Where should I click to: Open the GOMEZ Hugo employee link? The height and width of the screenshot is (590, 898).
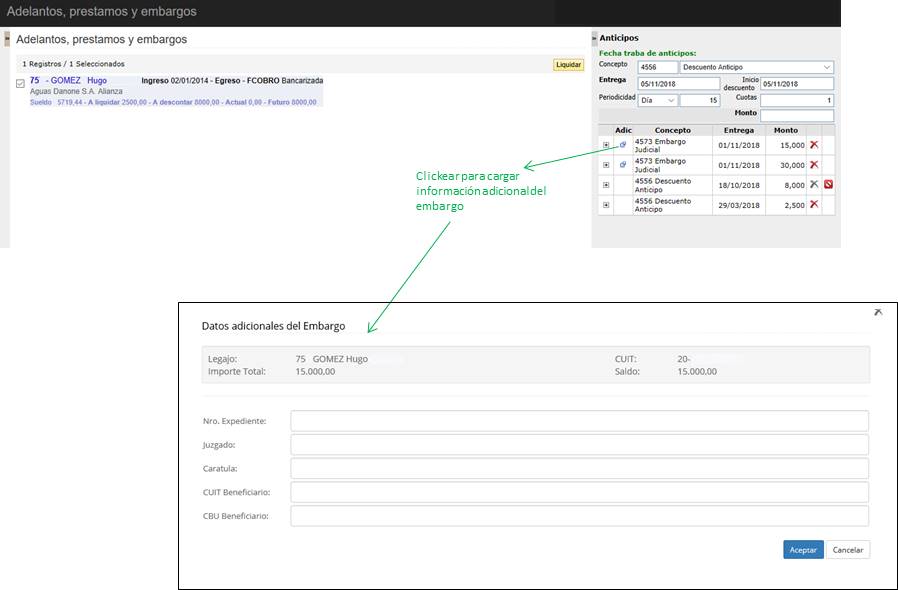coord(78,80)
